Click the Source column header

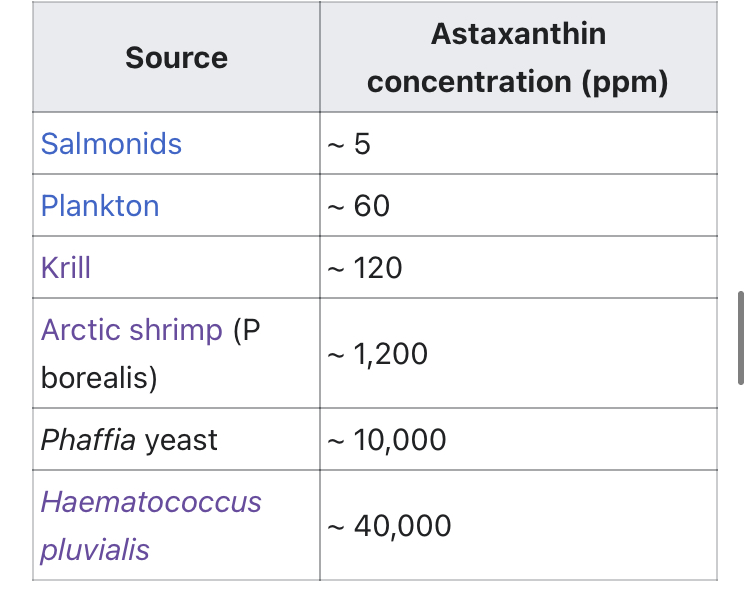point(176,57)
